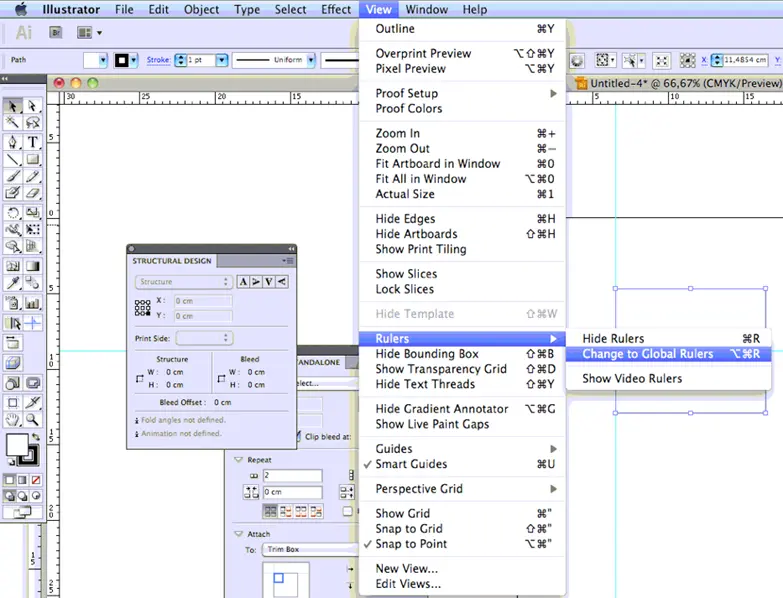Set toolbox fill to None
The image size is (783, 598).
(x=36, y=480)
